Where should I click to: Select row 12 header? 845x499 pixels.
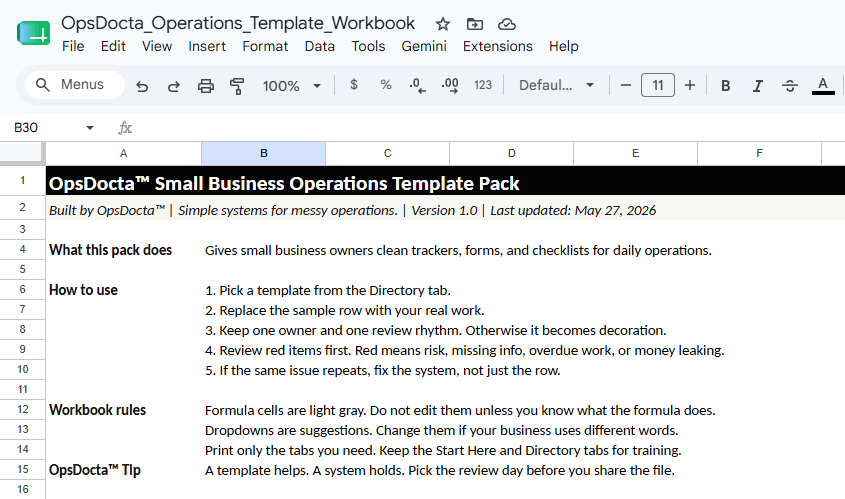click(23, 410)
